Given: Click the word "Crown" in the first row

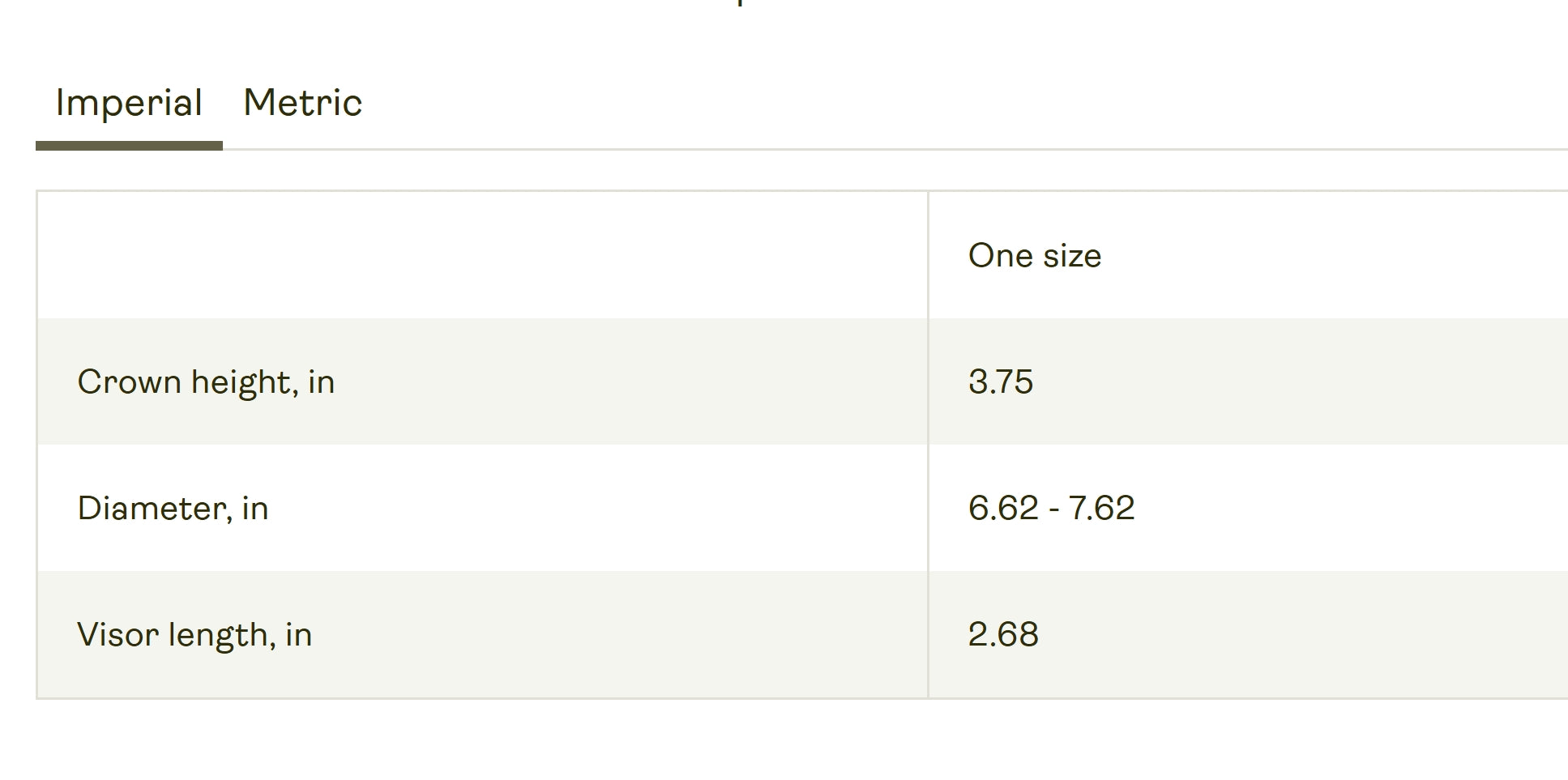Looking at the screenshot, I should pyautogui.click(x=117, y=382).
